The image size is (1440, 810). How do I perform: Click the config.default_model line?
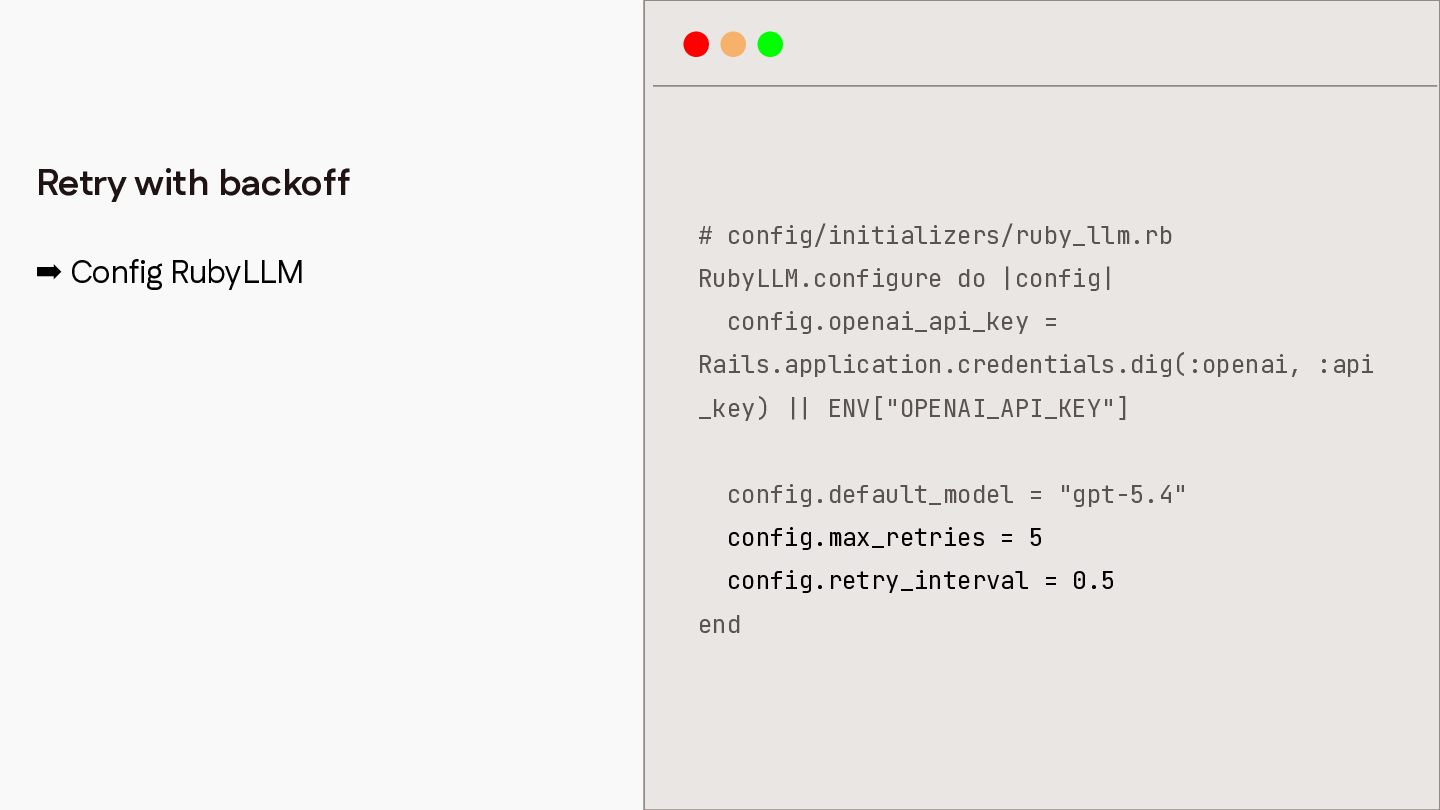coord(956,494)
